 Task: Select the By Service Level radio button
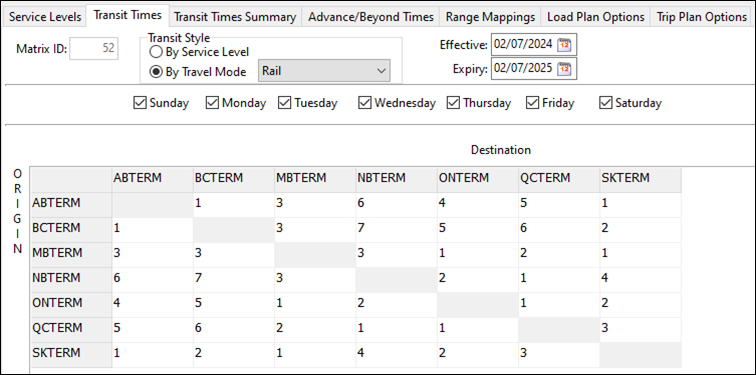pyautogui.click(x=156, y=52)
